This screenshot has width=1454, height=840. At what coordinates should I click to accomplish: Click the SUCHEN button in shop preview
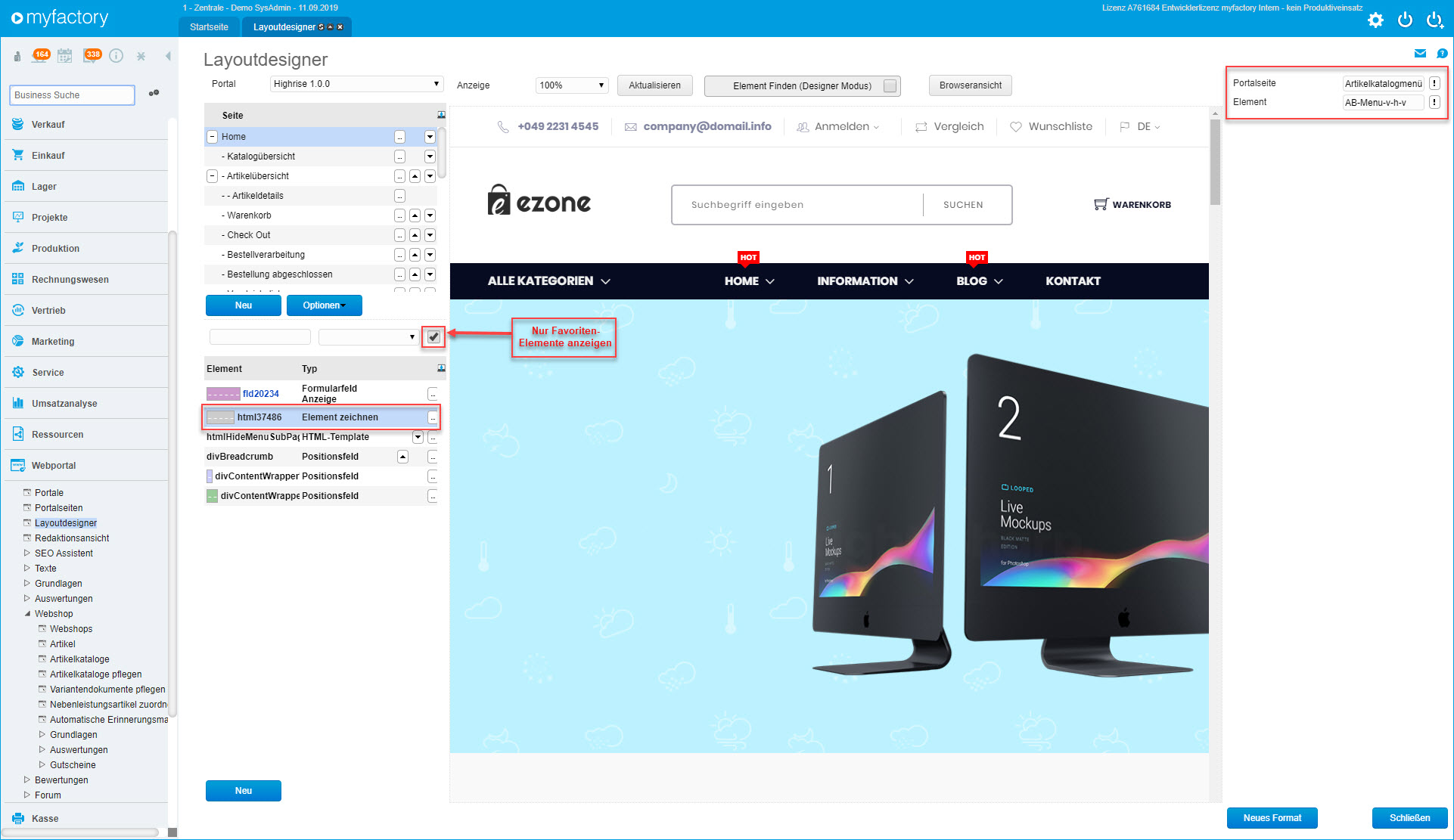coord(963,205)
